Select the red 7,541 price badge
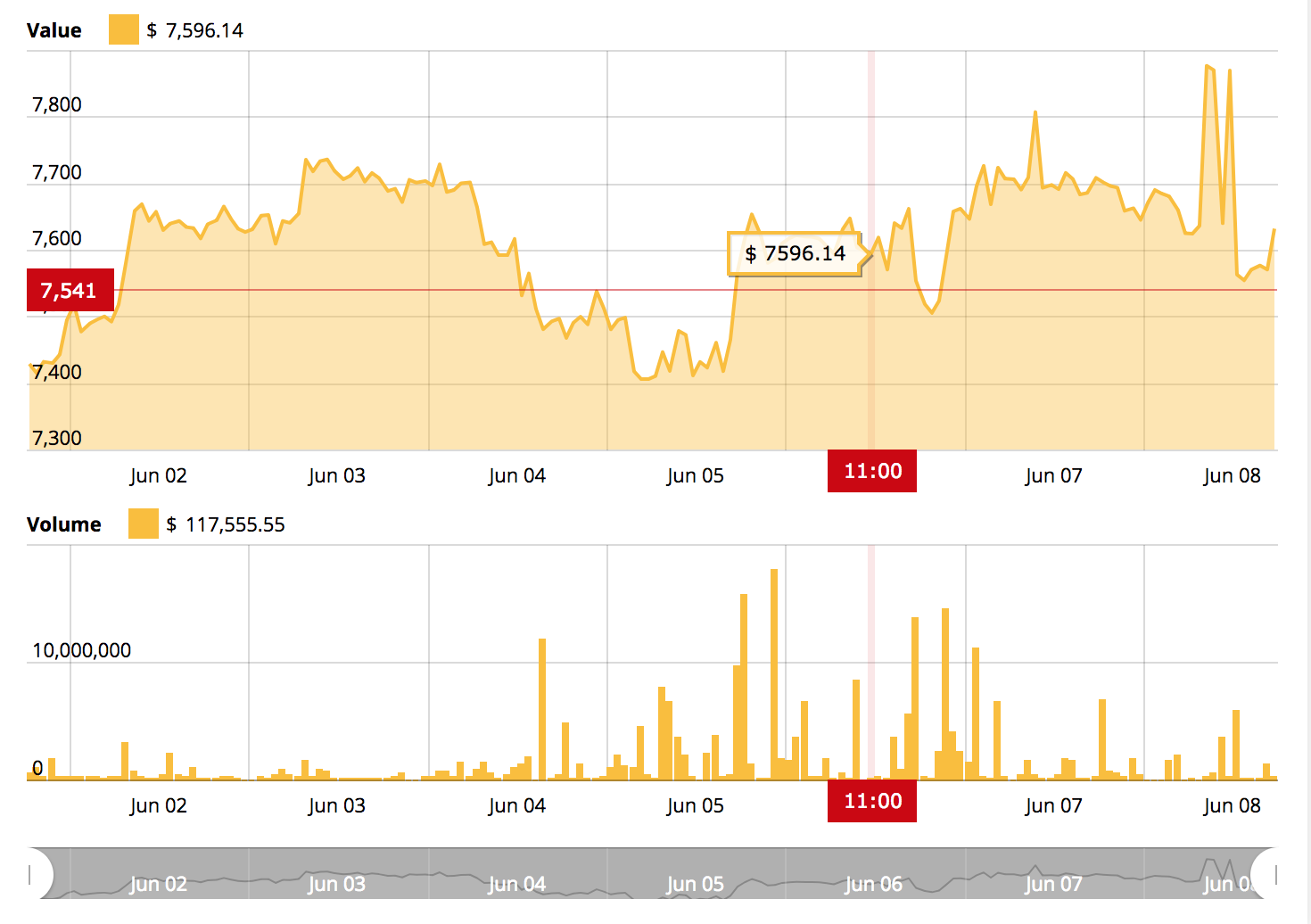Screen dimensions: 1311x924 pyautogui.click(x=69, y=290)
